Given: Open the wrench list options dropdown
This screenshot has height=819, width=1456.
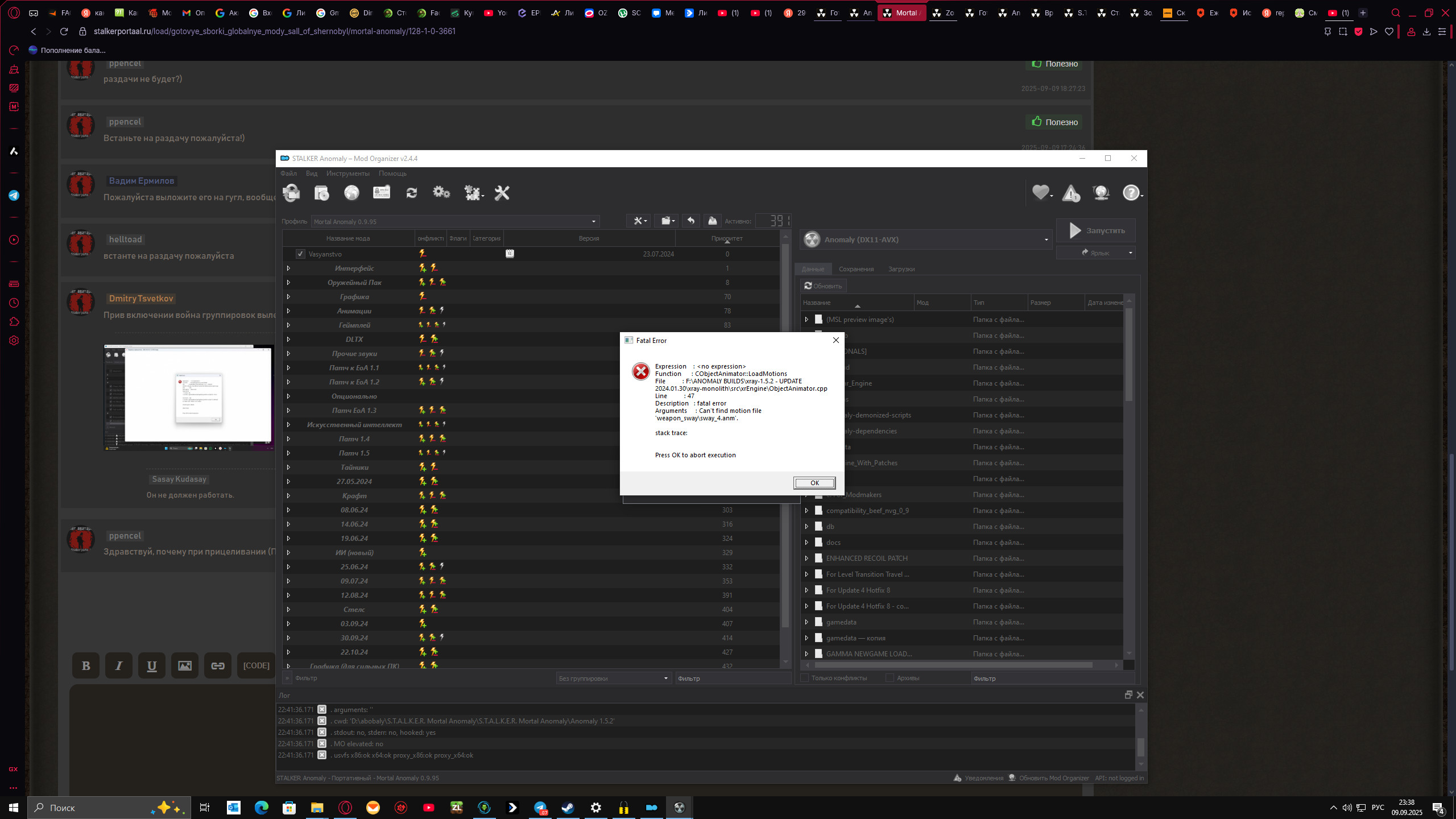Looking at the screenshot, I should coord(639,221).
